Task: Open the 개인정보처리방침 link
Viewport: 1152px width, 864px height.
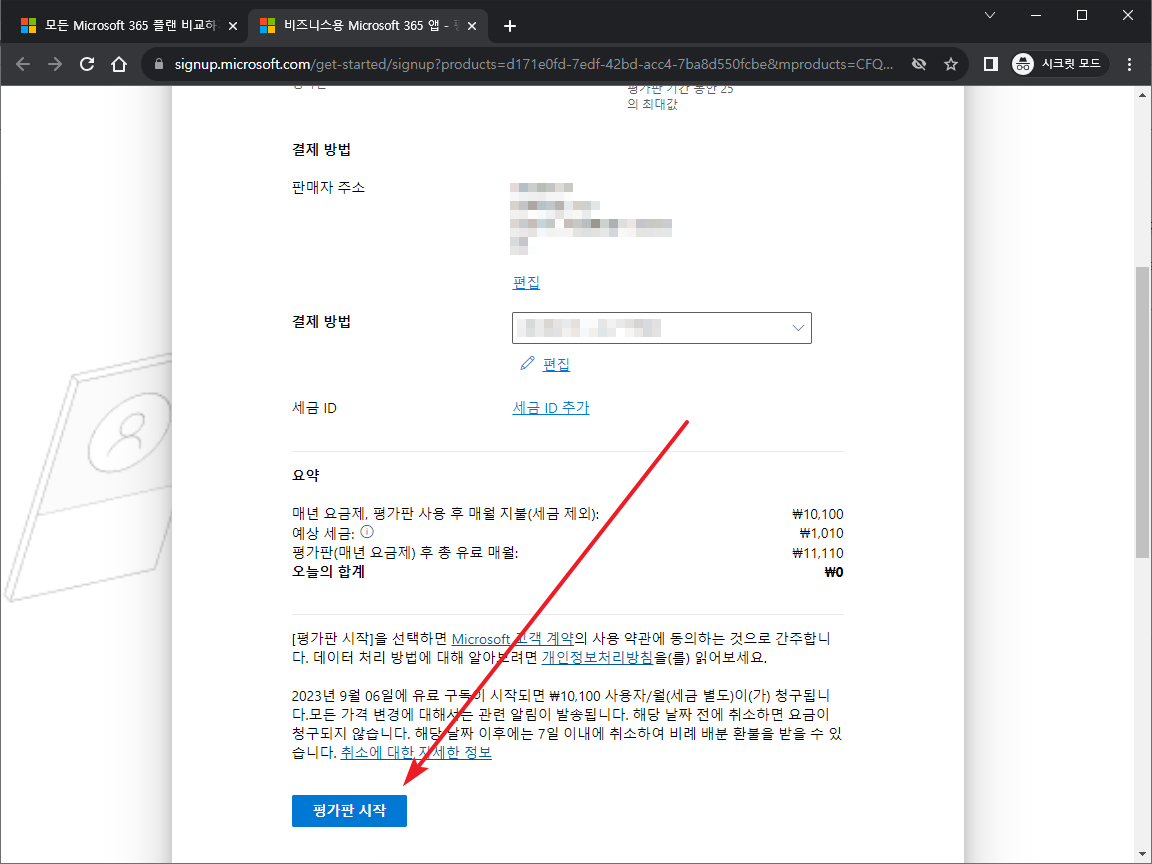Action: pos(597,658)
